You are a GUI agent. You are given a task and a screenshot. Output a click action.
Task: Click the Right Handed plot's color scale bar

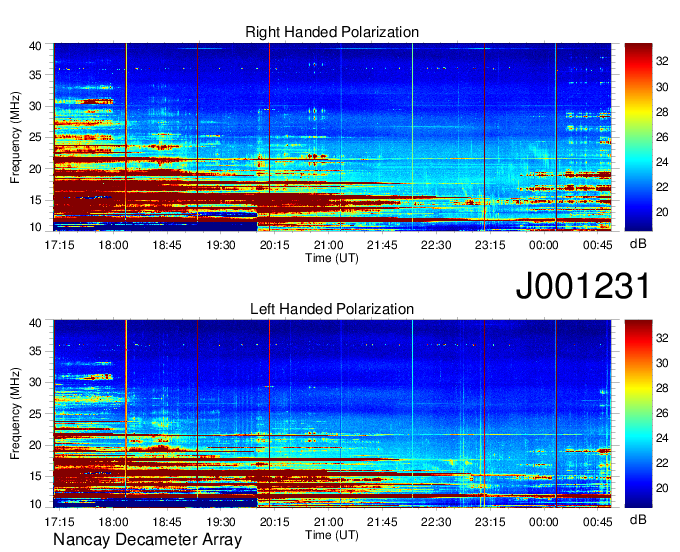638,137
